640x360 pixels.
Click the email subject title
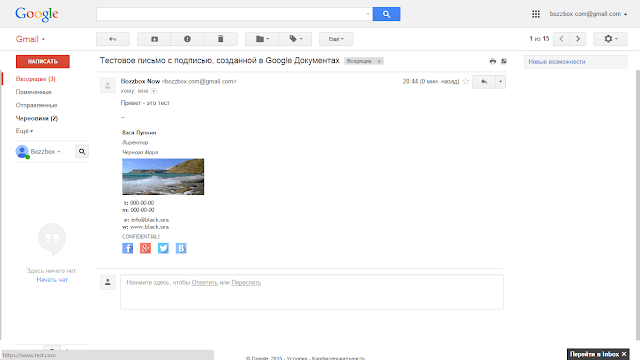point(220,60)
